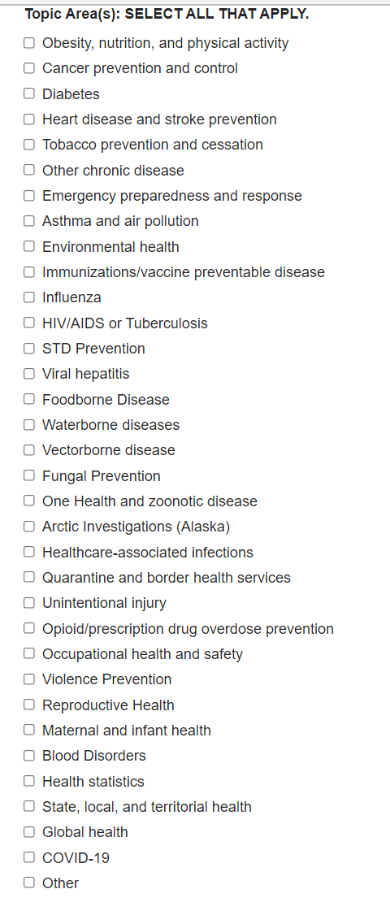The height and width of the screenshot is (902, 390).
Task: Select the Viral hepatitis checkbox
Action: [29, 374]
